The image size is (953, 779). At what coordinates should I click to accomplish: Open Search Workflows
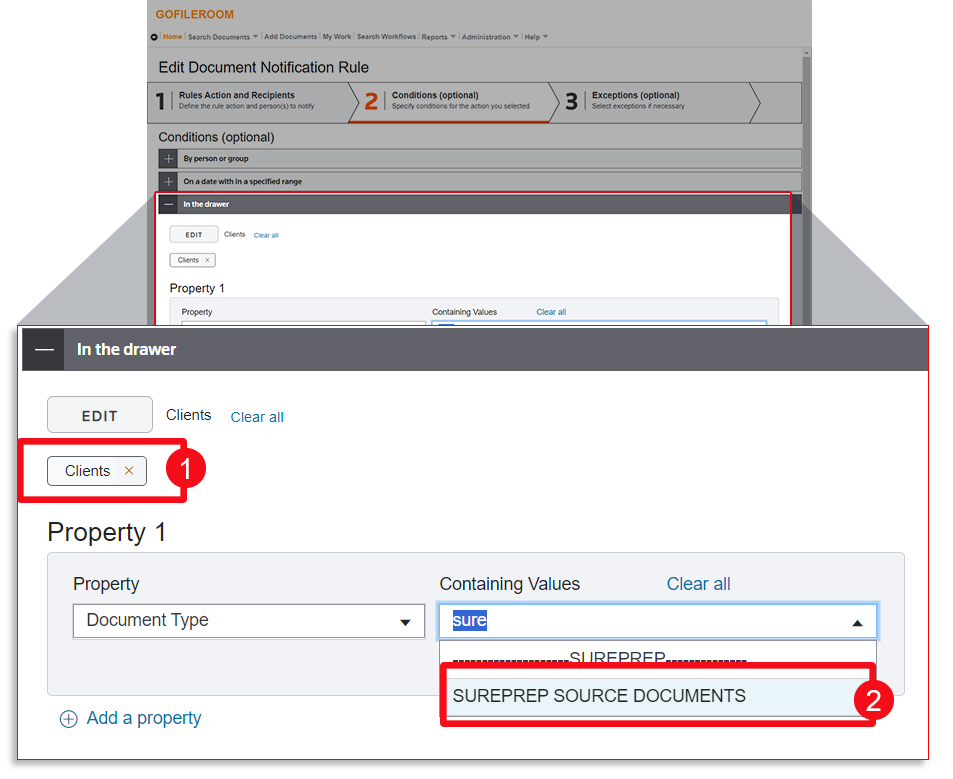(387, 36)
